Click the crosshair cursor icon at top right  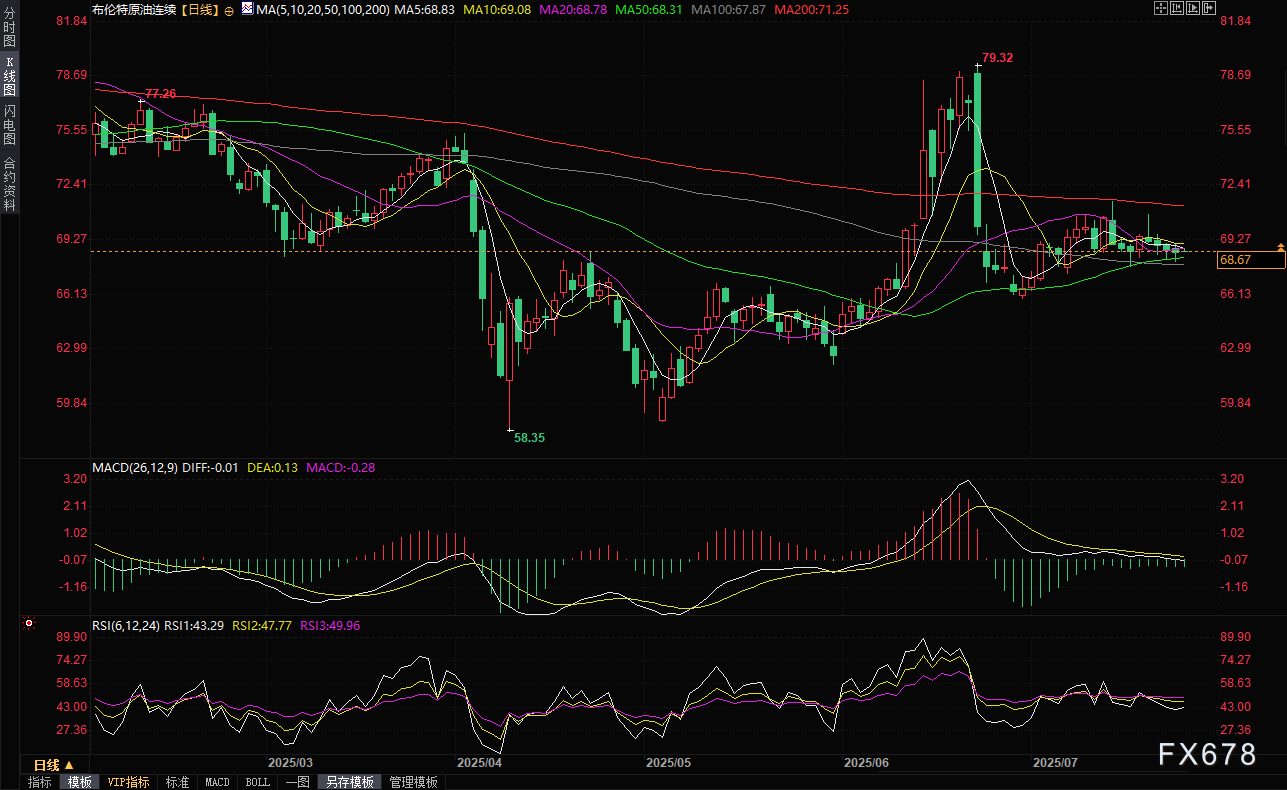click(x=1161, y=8)
